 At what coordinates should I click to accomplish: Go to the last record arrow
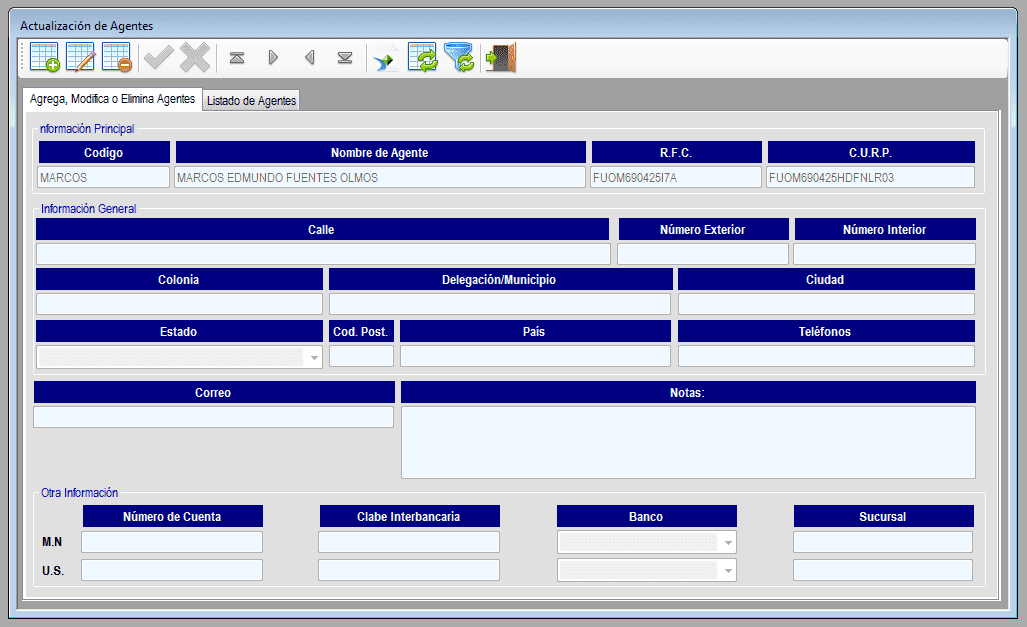[345, 58]
